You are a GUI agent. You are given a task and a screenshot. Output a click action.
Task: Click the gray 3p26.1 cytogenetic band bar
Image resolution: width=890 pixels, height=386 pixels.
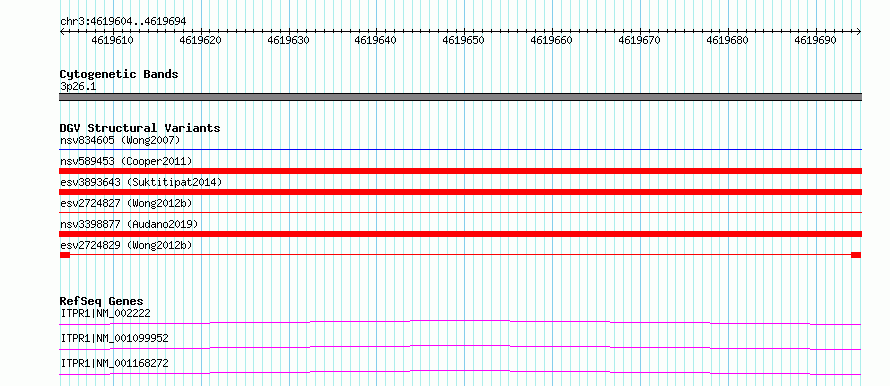(460, 97)
